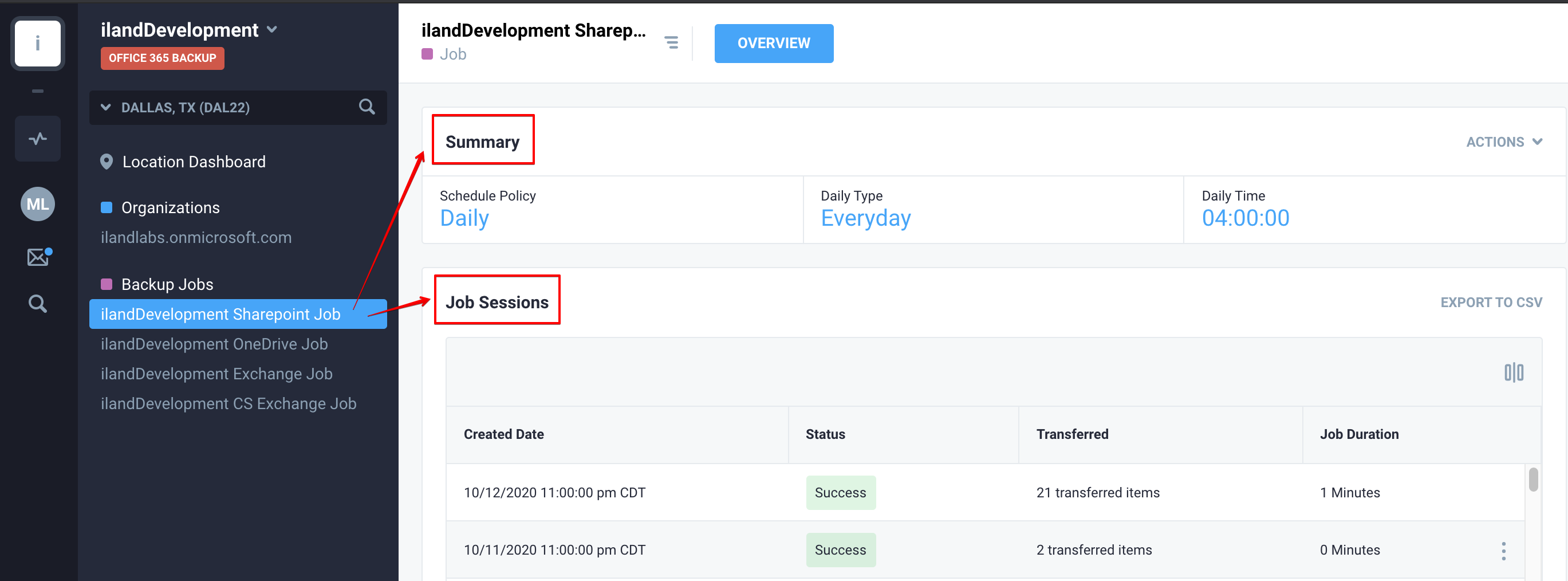
Task: Open the activity pulse monitor icon
Action: click(x=38, y=139)
